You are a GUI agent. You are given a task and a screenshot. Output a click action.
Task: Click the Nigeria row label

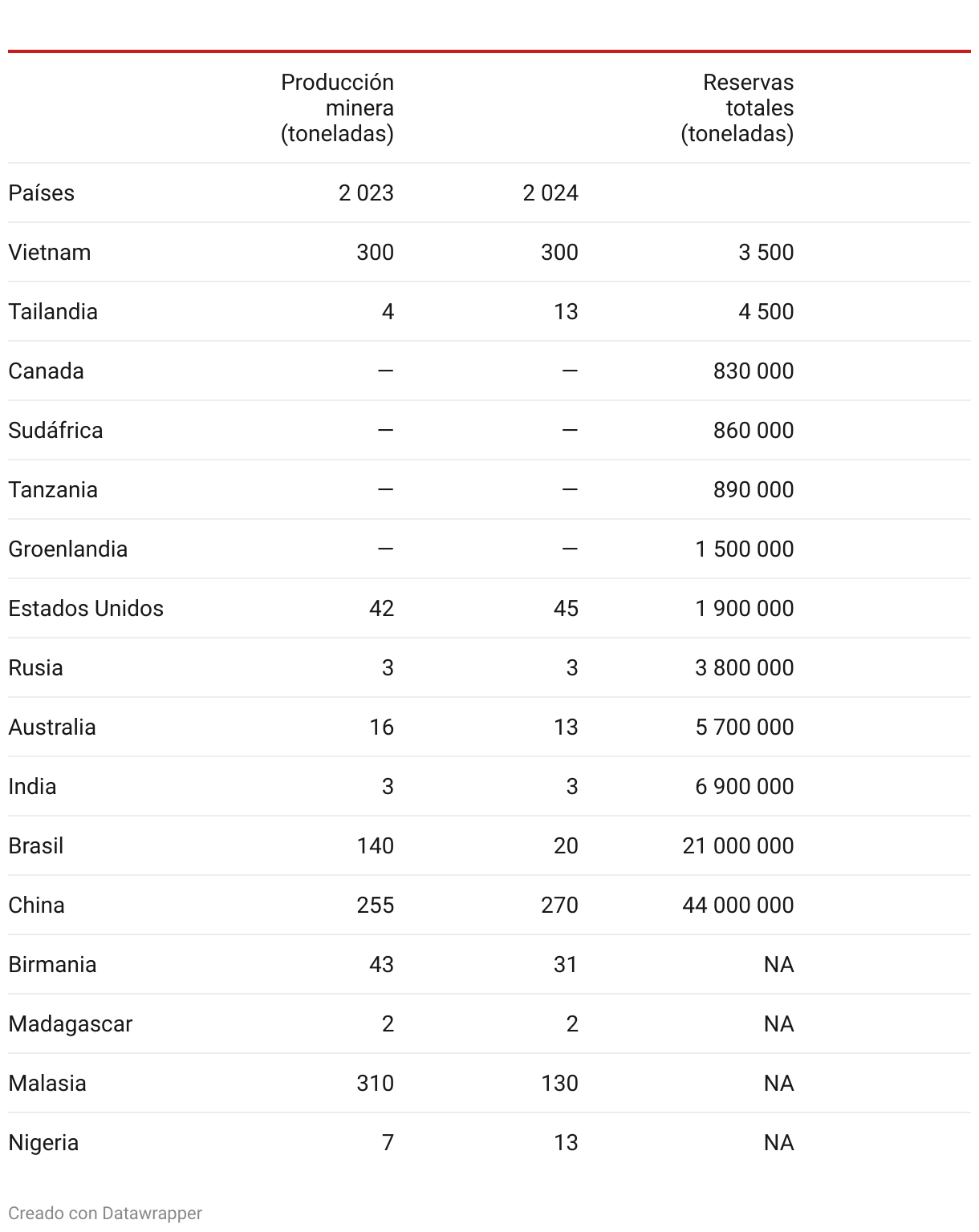[x=43, y=1142]
